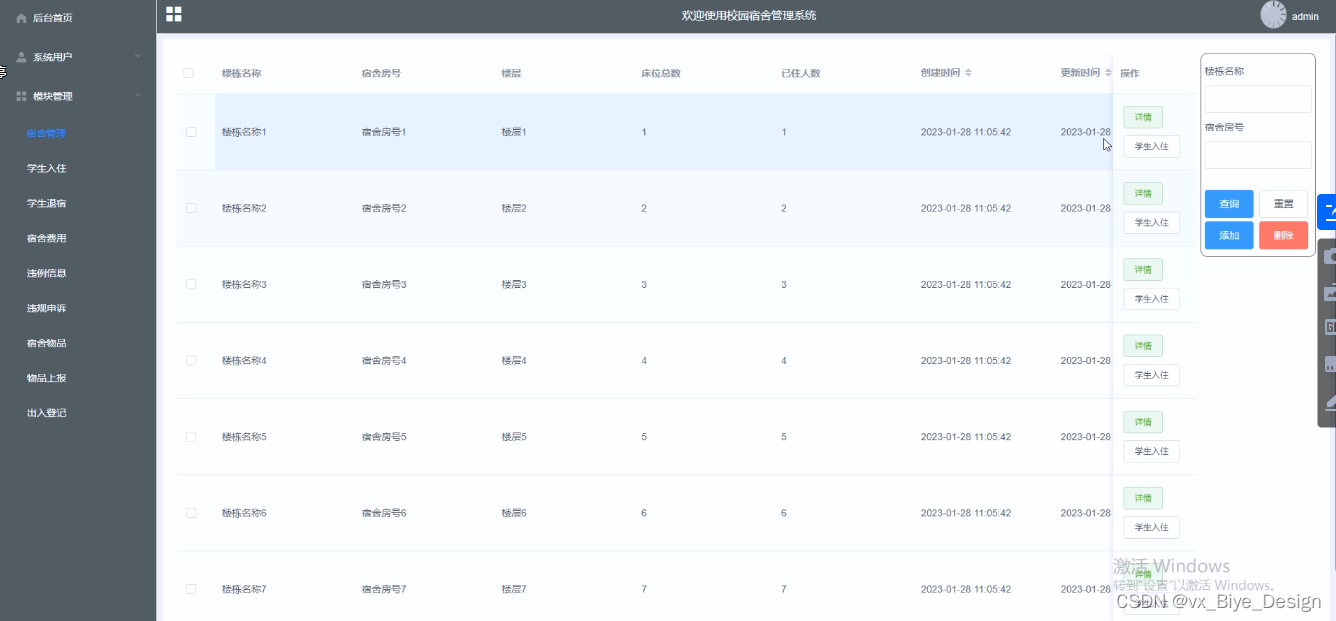
Task: Check the checkbox for row 楼栋名称2
Action: (191, 208)
